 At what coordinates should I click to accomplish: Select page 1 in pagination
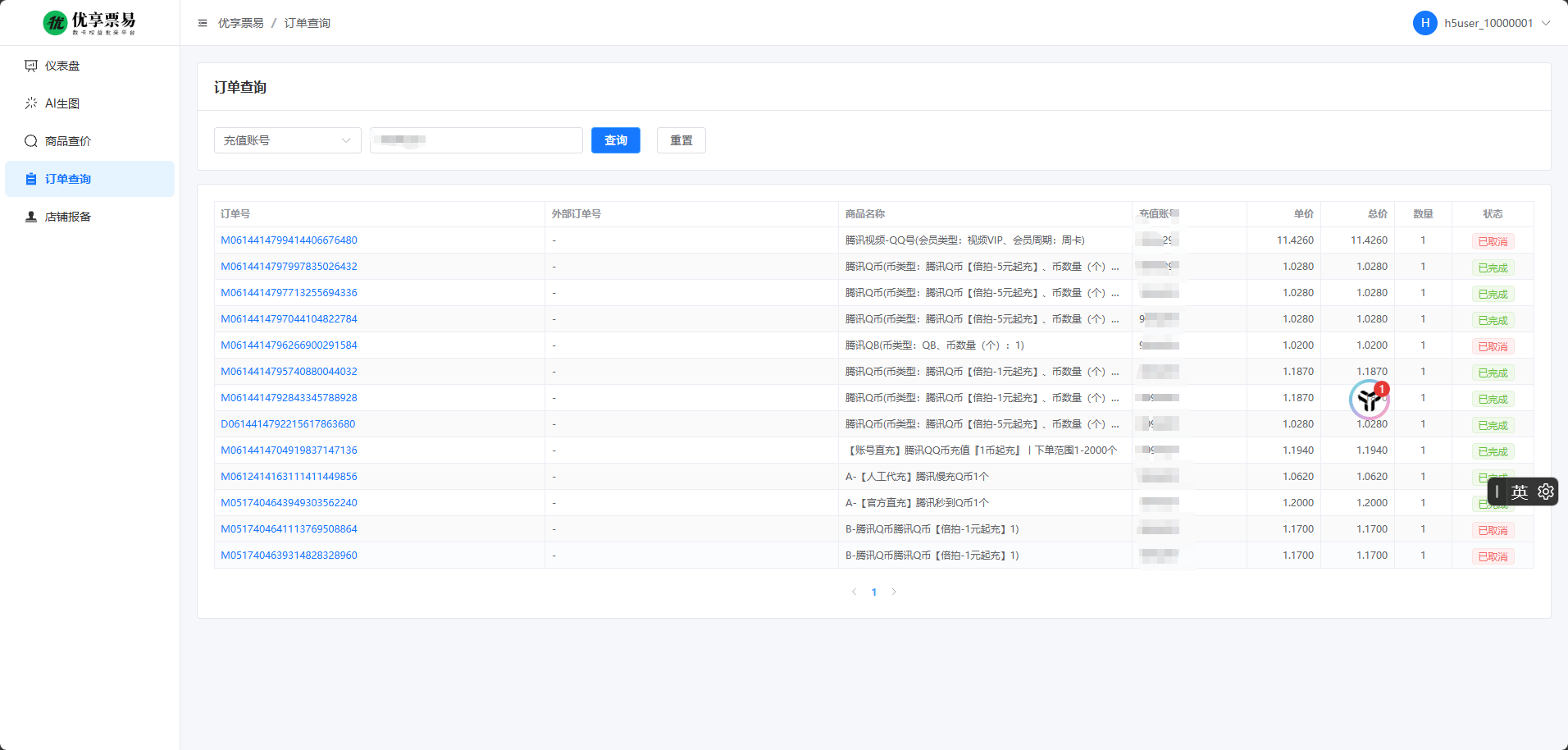[874, 592]
